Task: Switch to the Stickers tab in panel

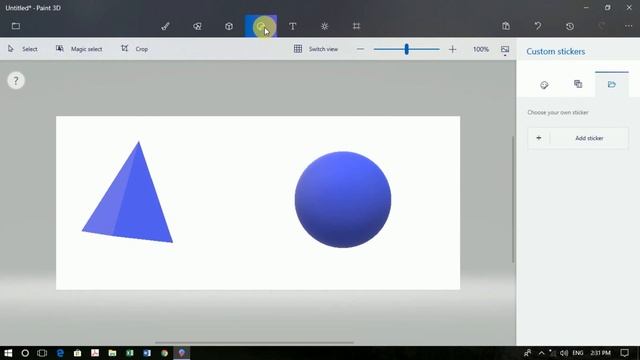Action: (544, 85)
